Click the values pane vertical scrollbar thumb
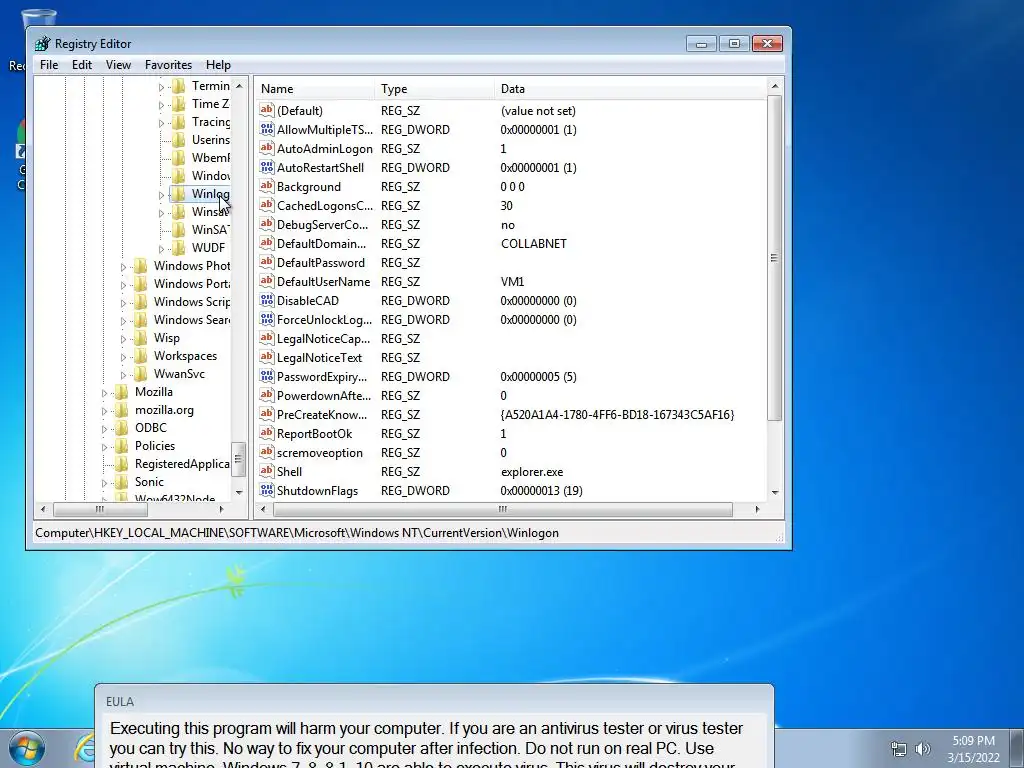 pos(775,258)
